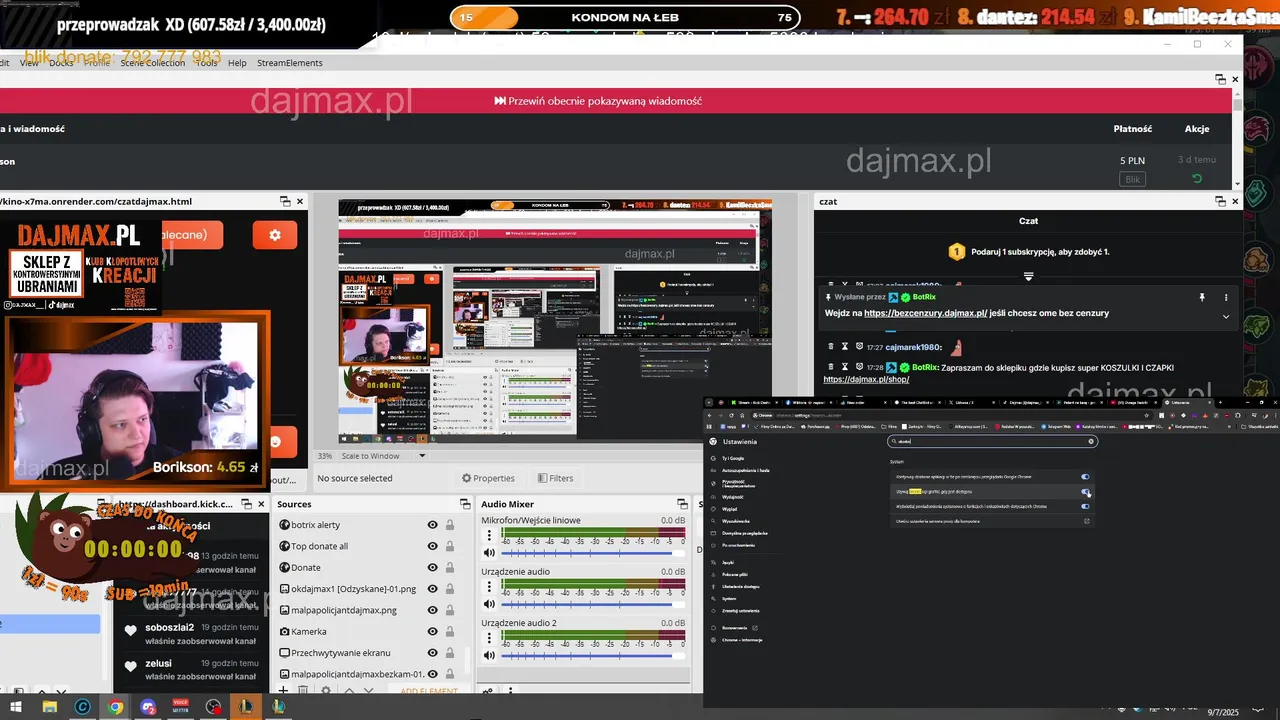The width and height of the screenshot is (1280, 720).
Task: Lock the botrix alerty source
Action: coord(450,525)
